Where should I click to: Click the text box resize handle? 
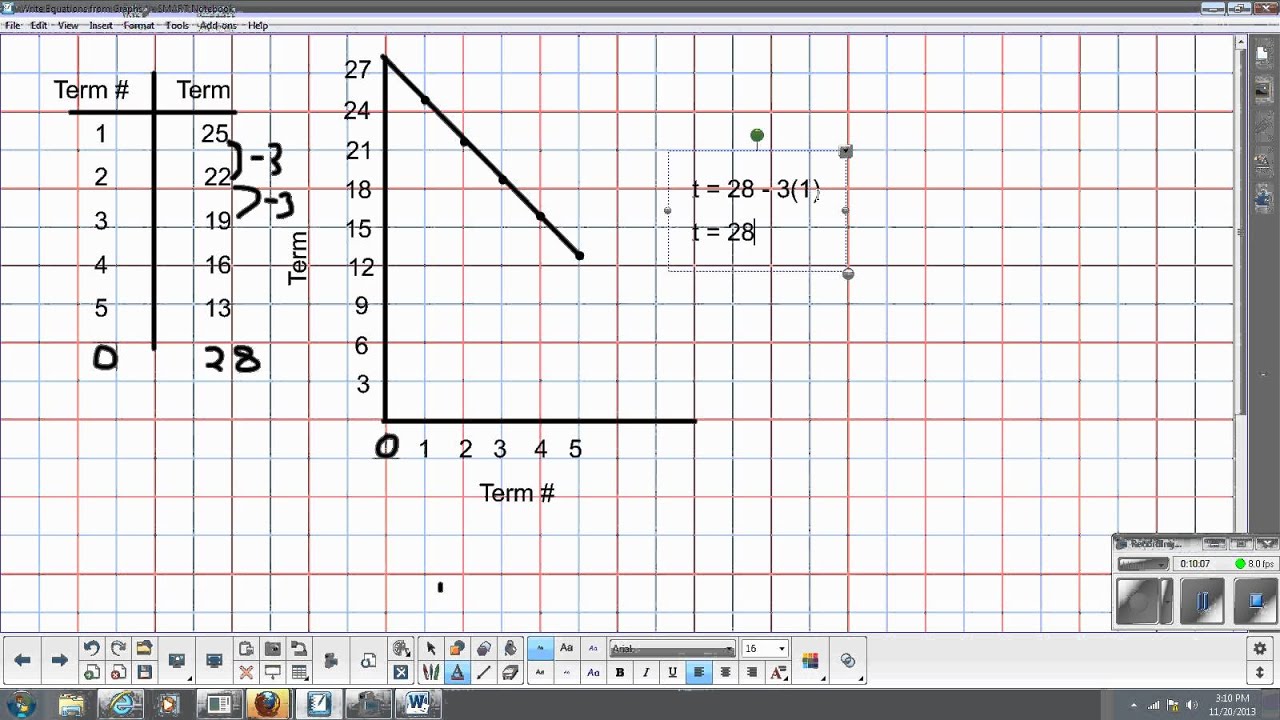(x=848, y=273)
